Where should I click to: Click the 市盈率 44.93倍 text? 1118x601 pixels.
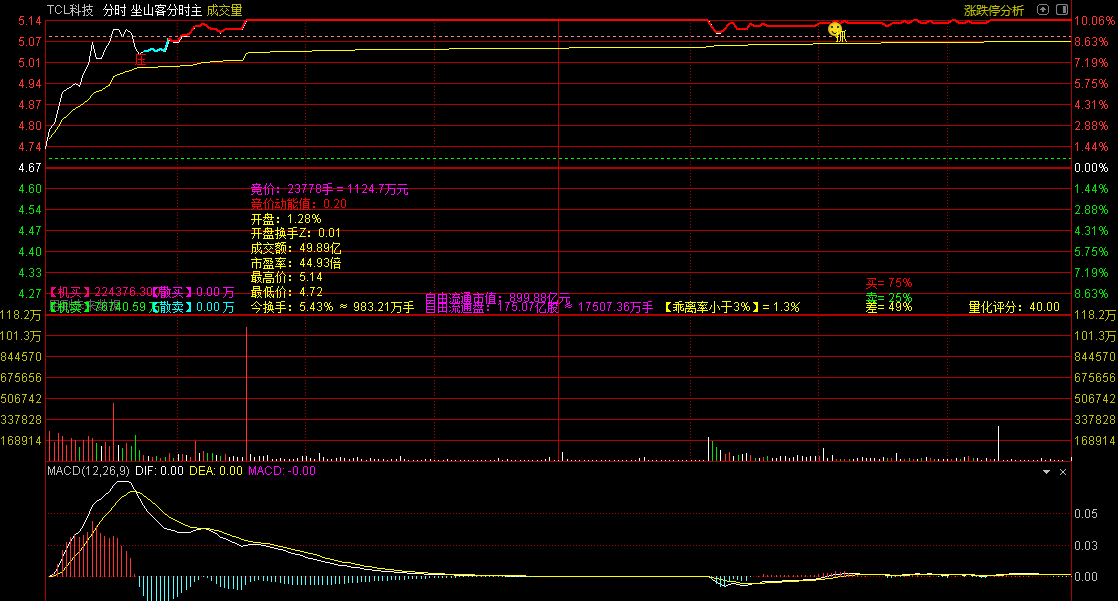coord(296,263)
